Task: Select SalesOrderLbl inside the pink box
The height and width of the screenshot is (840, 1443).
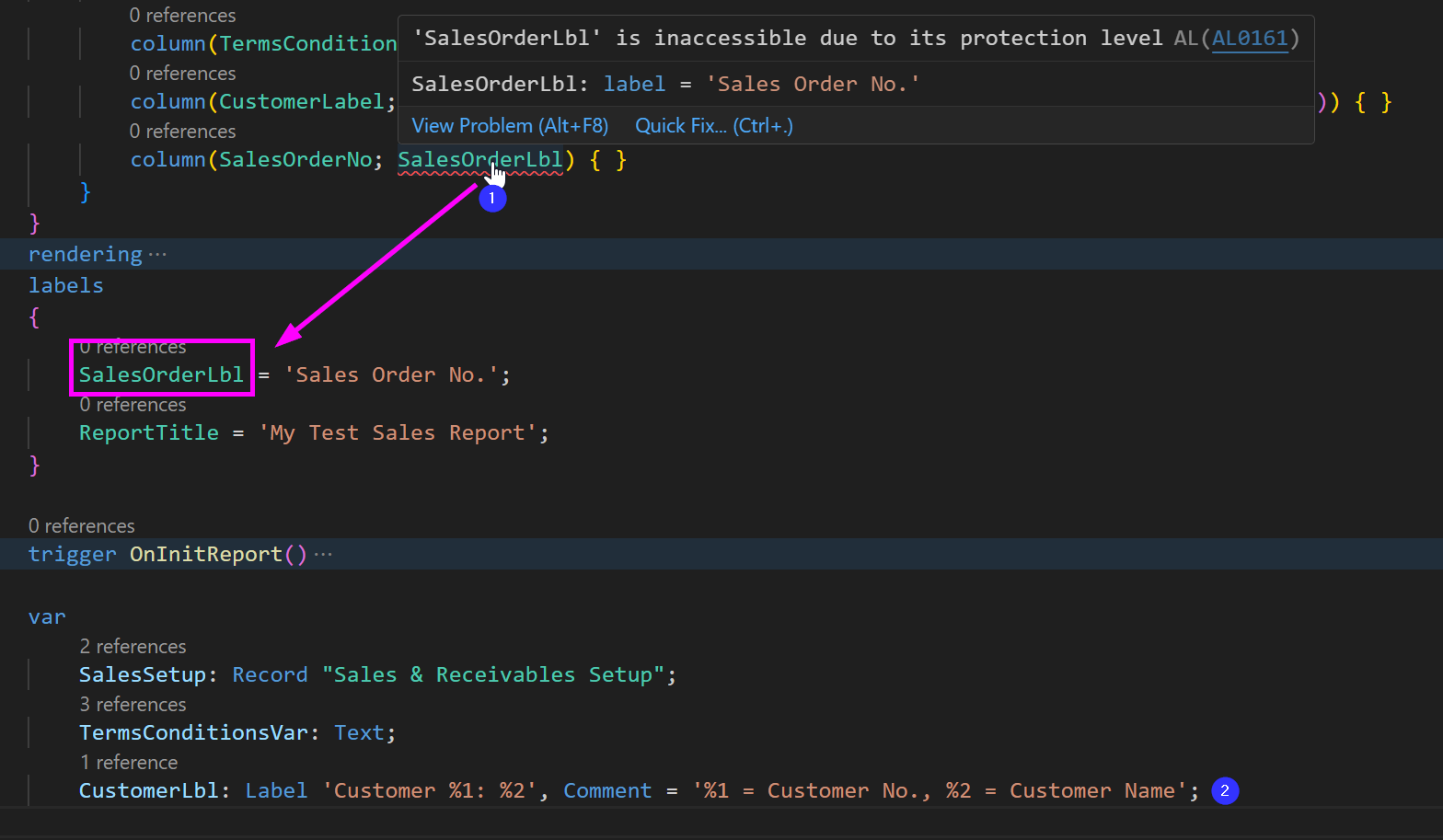Action: click(x=161, y=375)
